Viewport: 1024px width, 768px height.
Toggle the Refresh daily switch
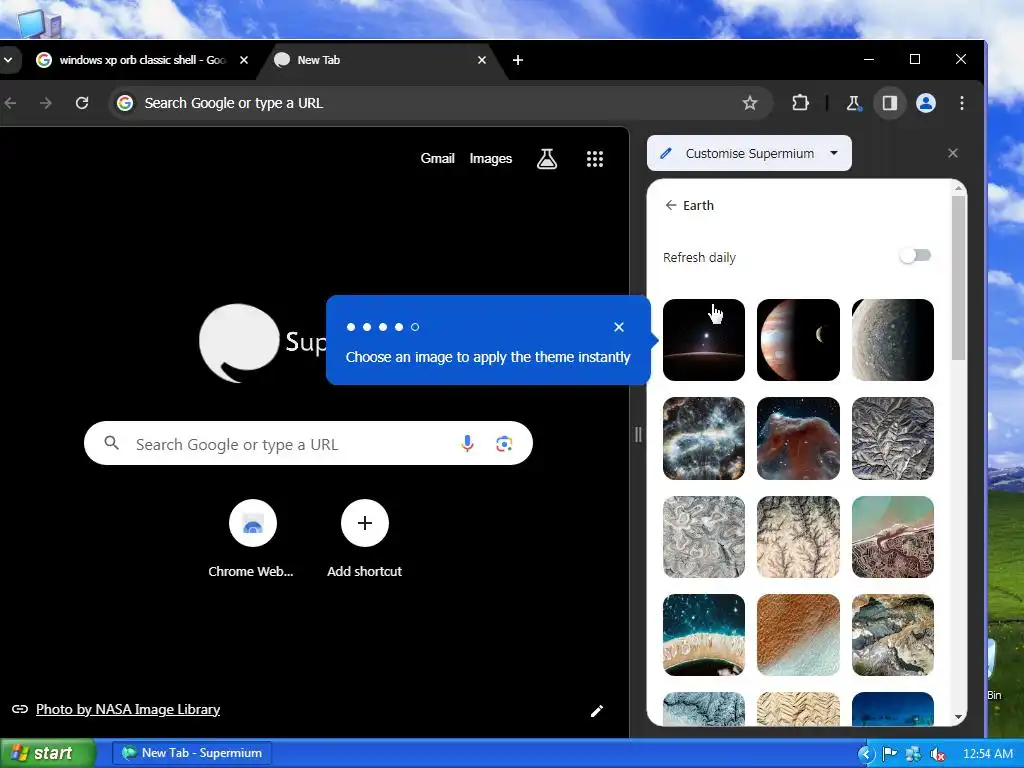915,256
